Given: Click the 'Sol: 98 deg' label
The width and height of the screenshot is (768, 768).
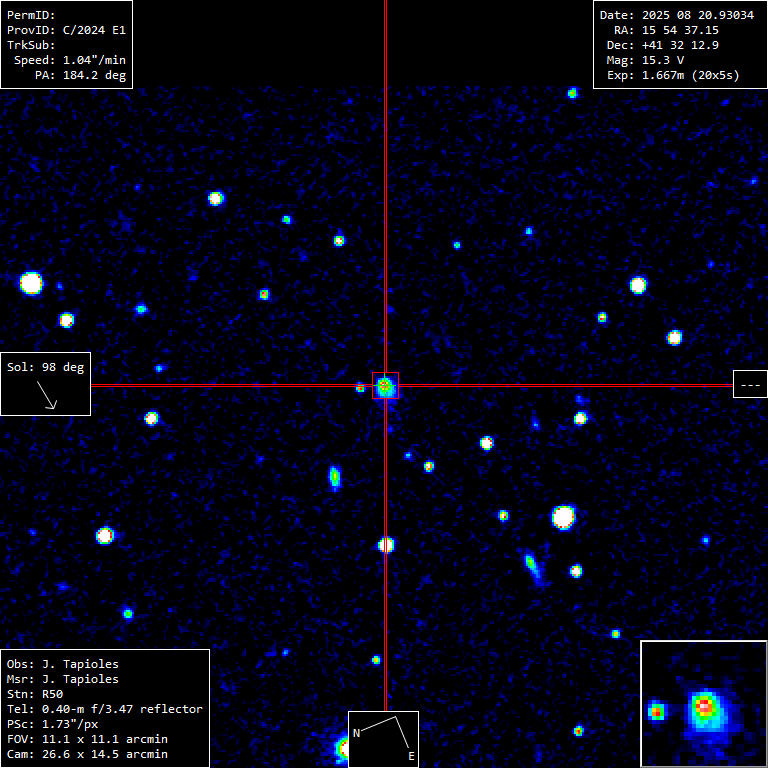Looking at the screenshot, I should (x=46, y=367).
